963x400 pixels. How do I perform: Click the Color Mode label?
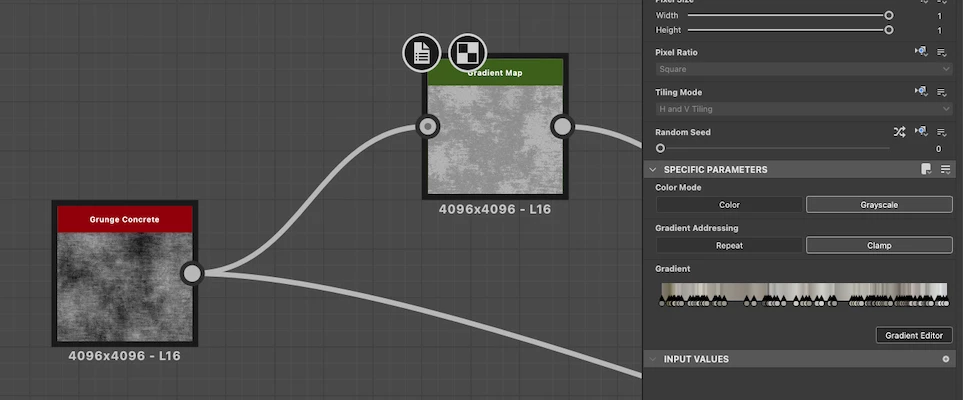point(678,187)
